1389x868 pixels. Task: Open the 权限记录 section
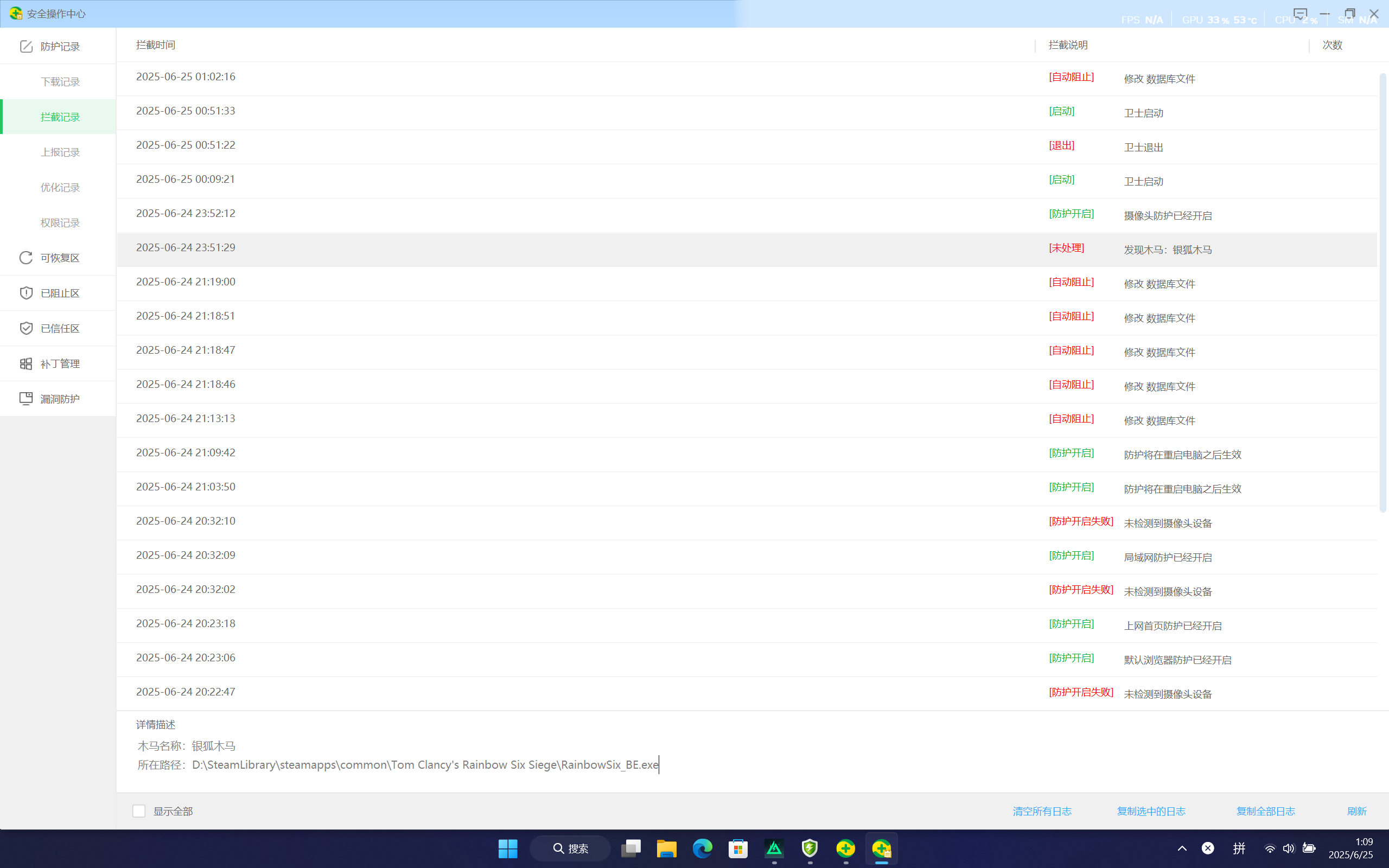60,223
